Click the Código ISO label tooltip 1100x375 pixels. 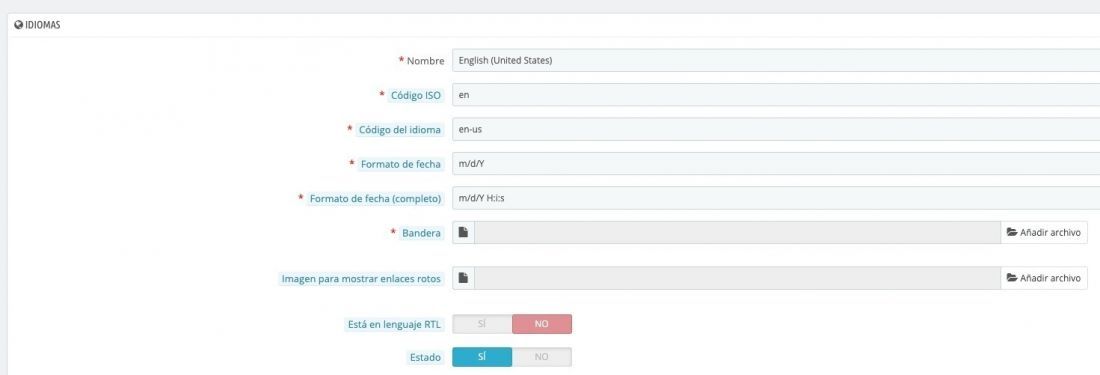pos(417,95)
